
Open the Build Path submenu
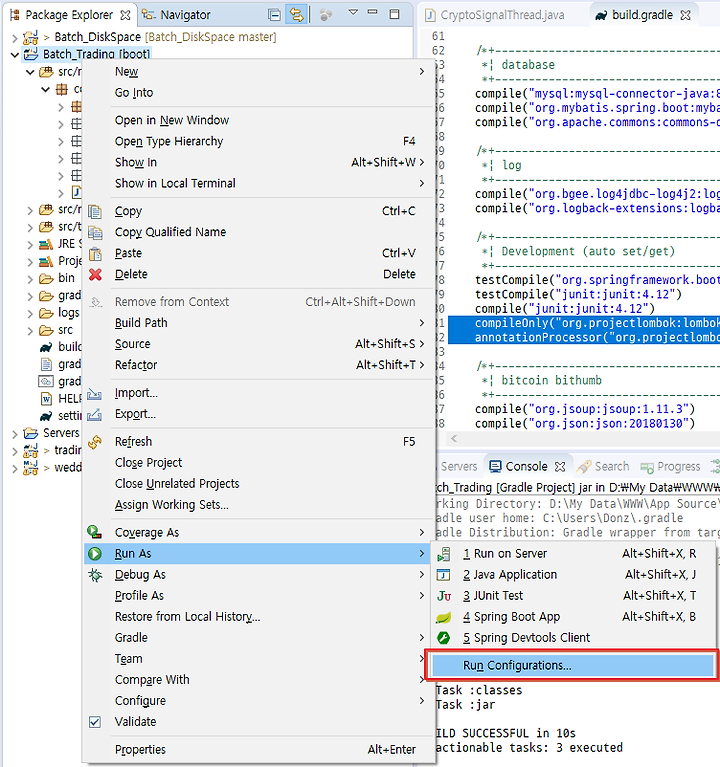point(259,323)
